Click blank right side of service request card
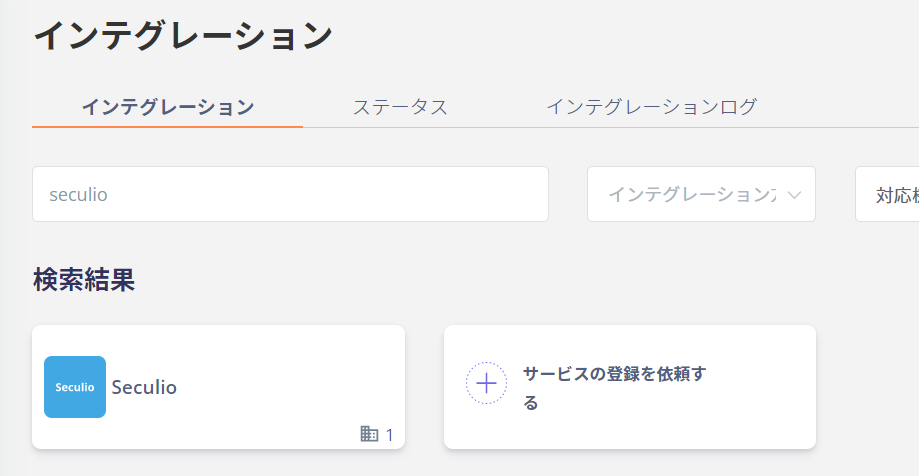The image size is (919, 476). tap(762, 387)
